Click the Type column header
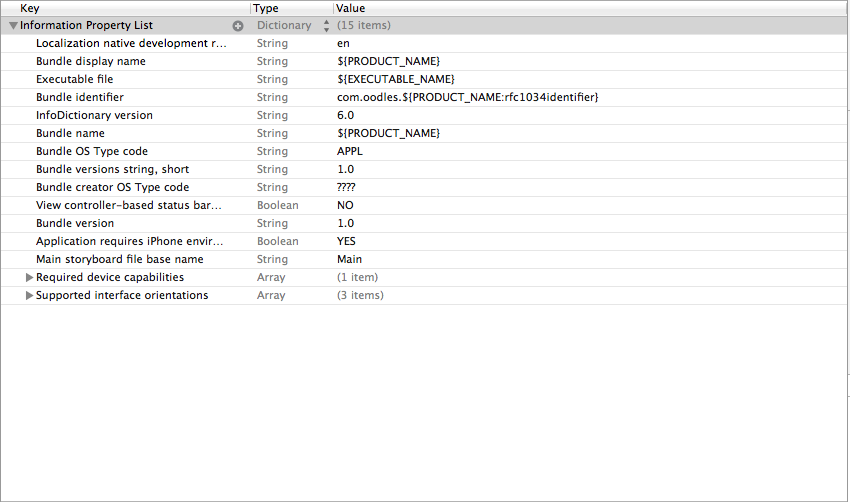 266,8
